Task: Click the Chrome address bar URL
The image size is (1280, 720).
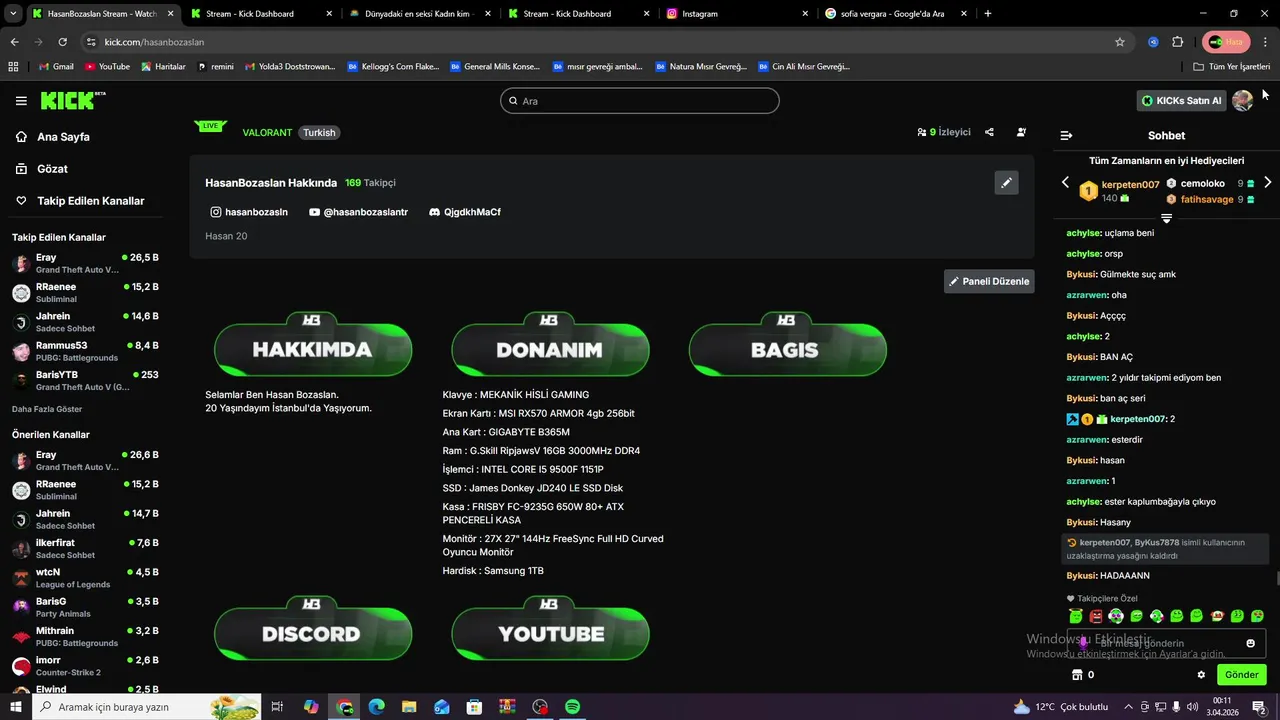Action: click(154, 42)
